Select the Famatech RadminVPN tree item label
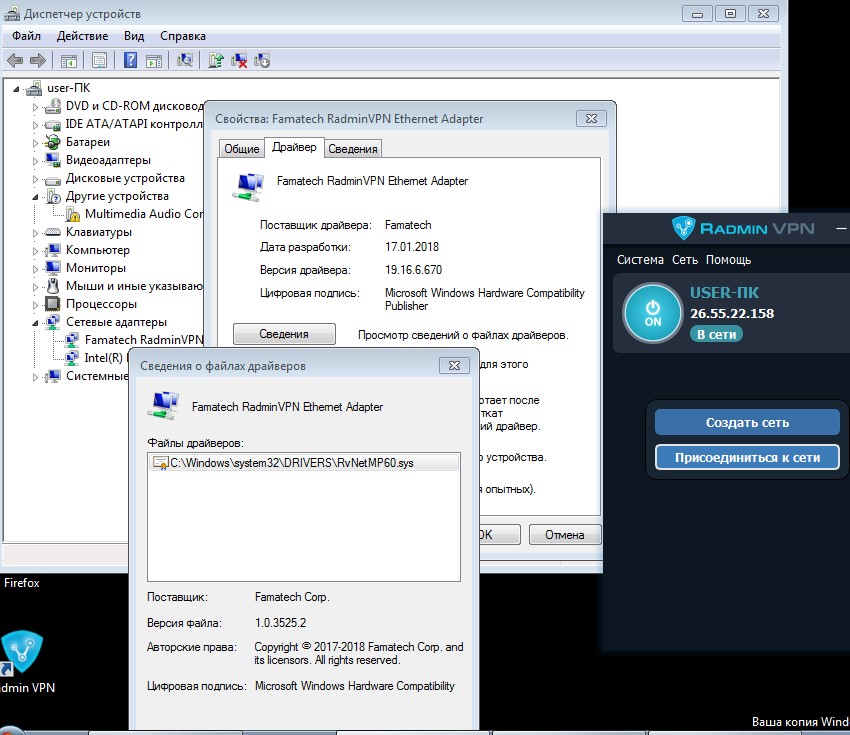The height and width of the screenshot is (735, 850). point(144,340)
